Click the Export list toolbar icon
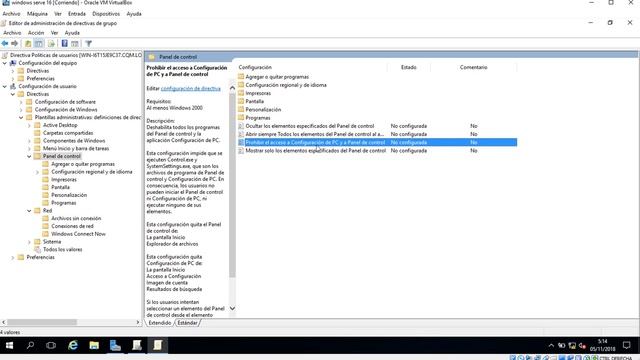Viewport: 640px width, 360px height. [51, 43]
